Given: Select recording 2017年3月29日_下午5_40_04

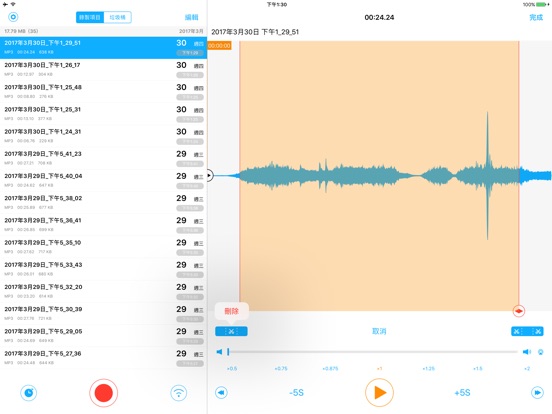Looking at the screenshot, I should (x=104, y=181).
